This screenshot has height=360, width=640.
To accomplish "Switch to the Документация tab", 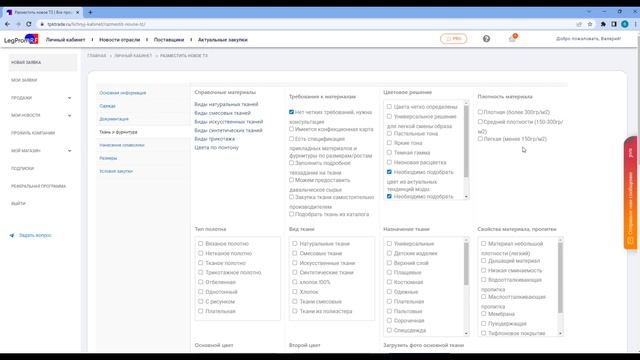I will [x=114, y=119].
